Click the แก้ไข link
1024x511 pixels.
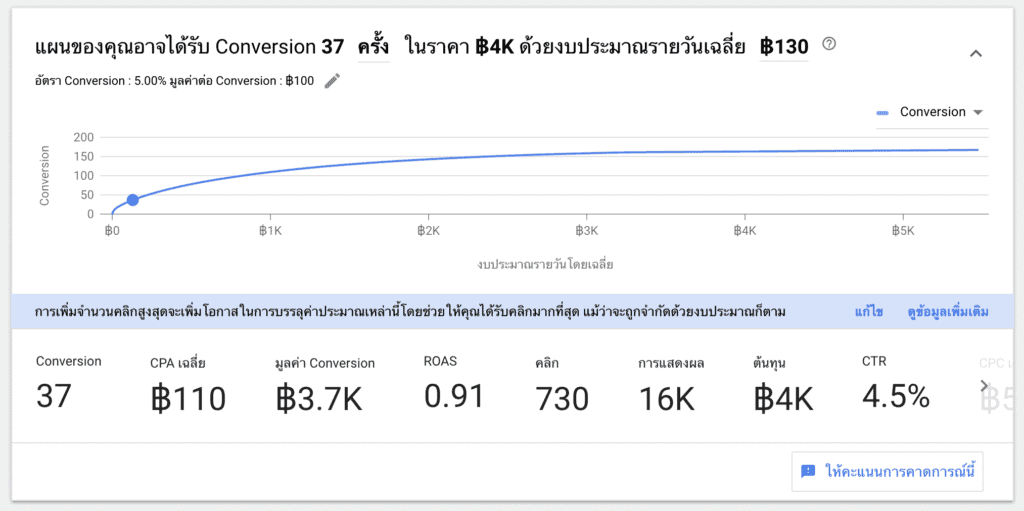(868, 312)
